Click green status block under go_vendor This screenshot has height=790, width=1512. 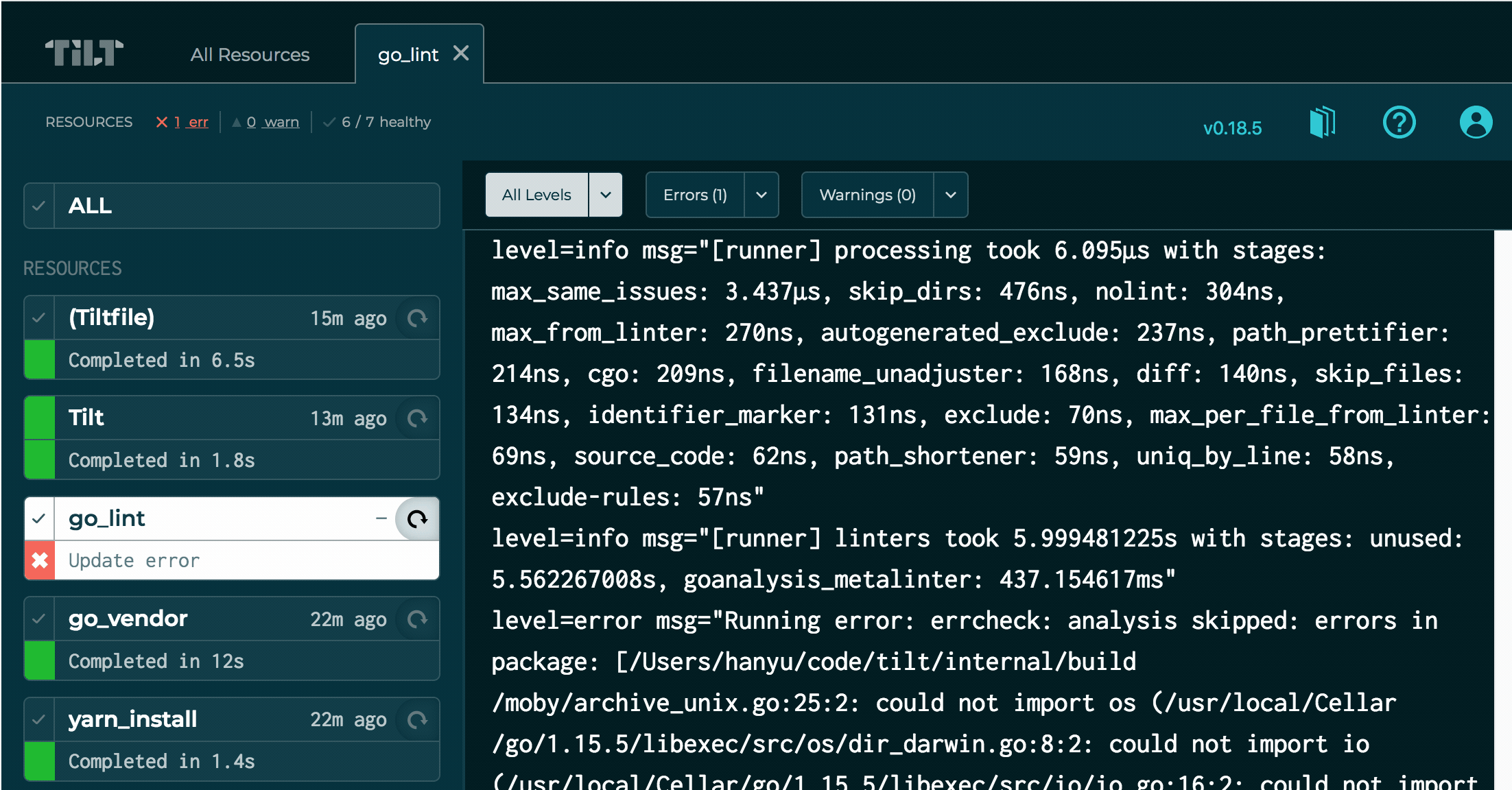click(x=40, y=661)
